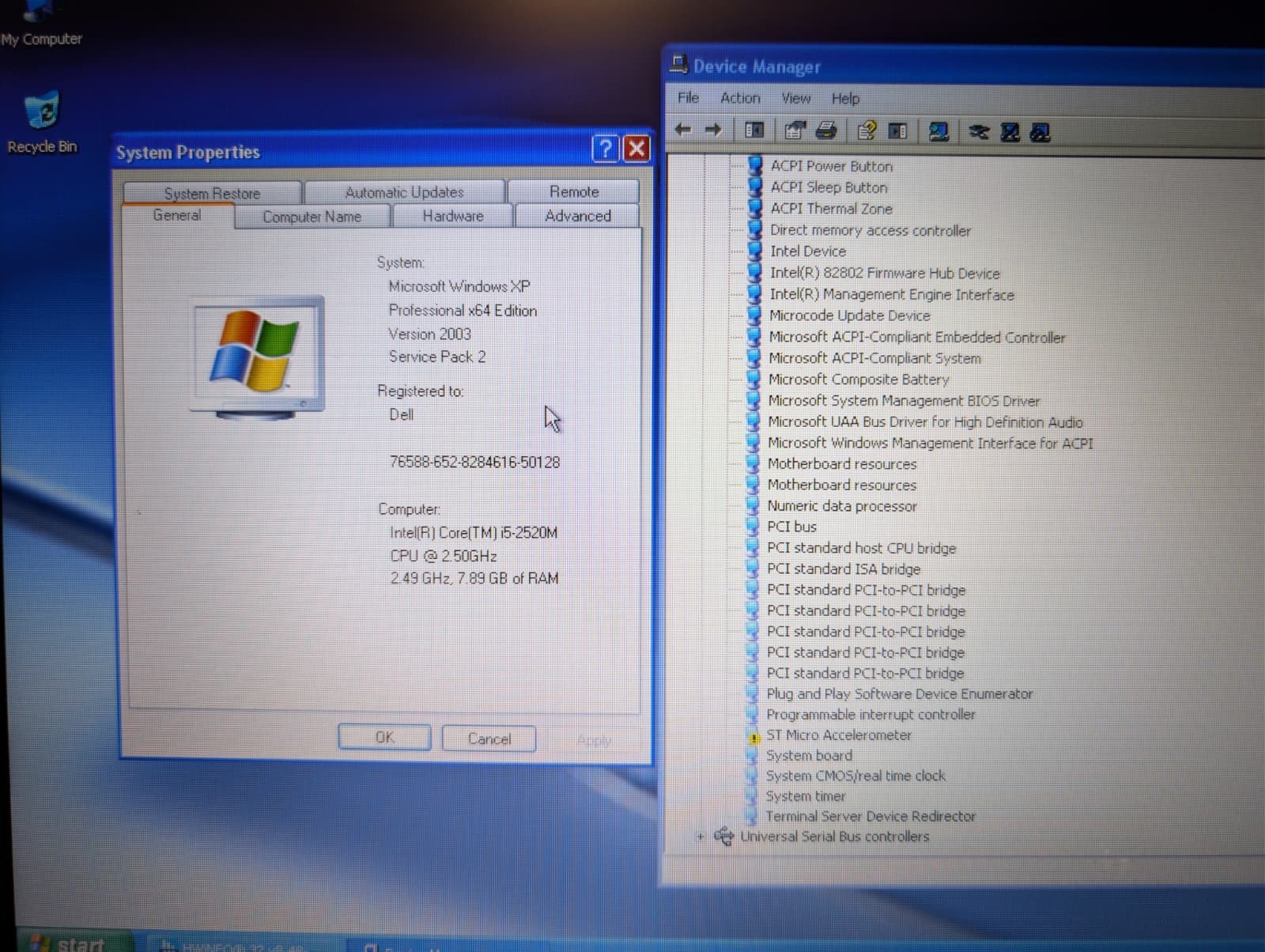Select Direct memory access controller
Screen dimensions: 1265x952
tap(870, 230)
